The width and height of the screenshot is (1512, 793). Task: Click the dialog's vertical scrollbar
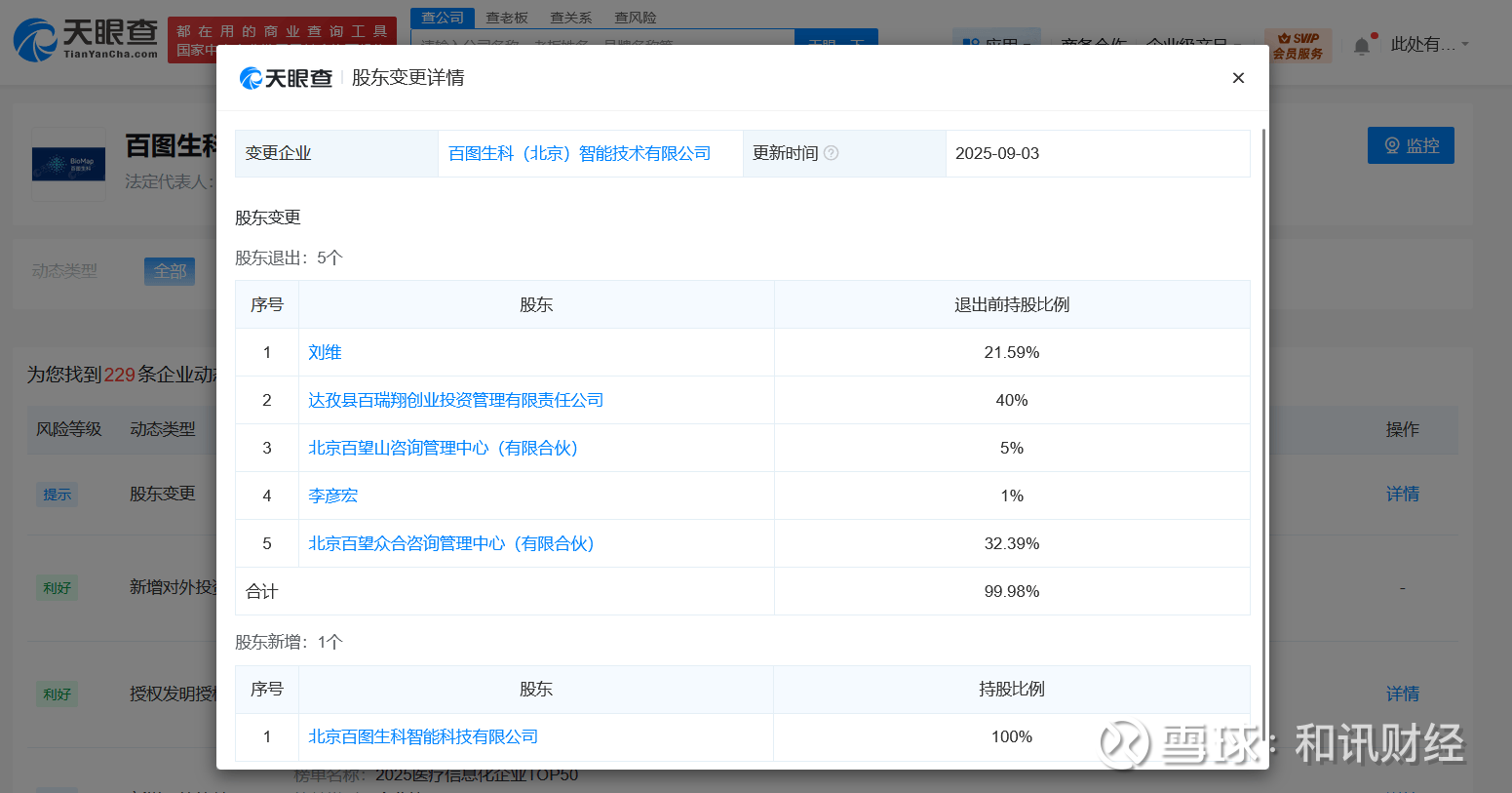[1264, 390]
